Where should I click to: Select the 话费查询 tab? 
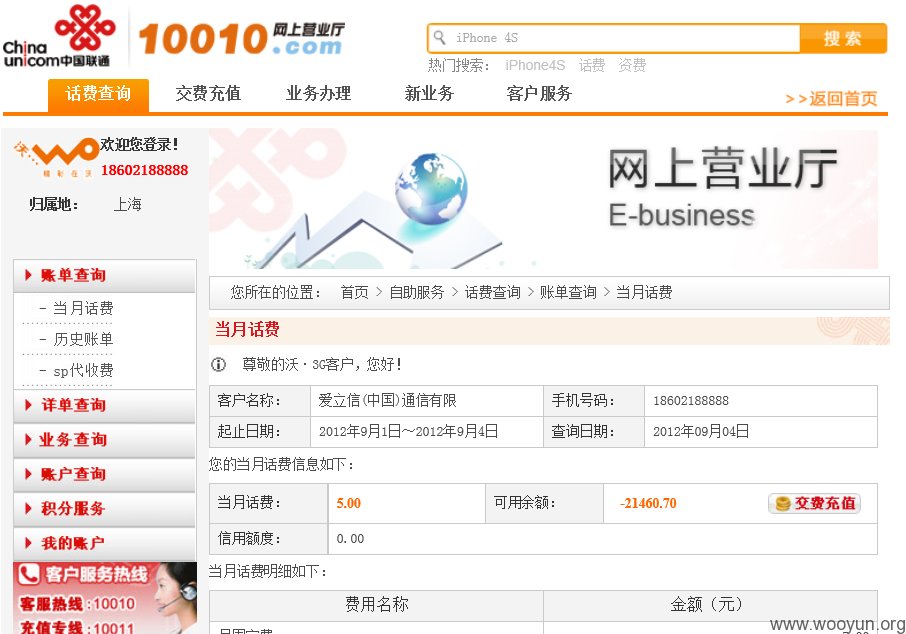[98, 94]
